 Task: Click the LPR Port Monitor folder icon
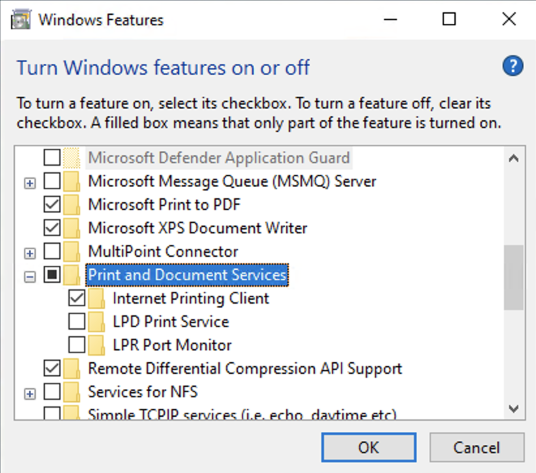(x=96, y=345)
